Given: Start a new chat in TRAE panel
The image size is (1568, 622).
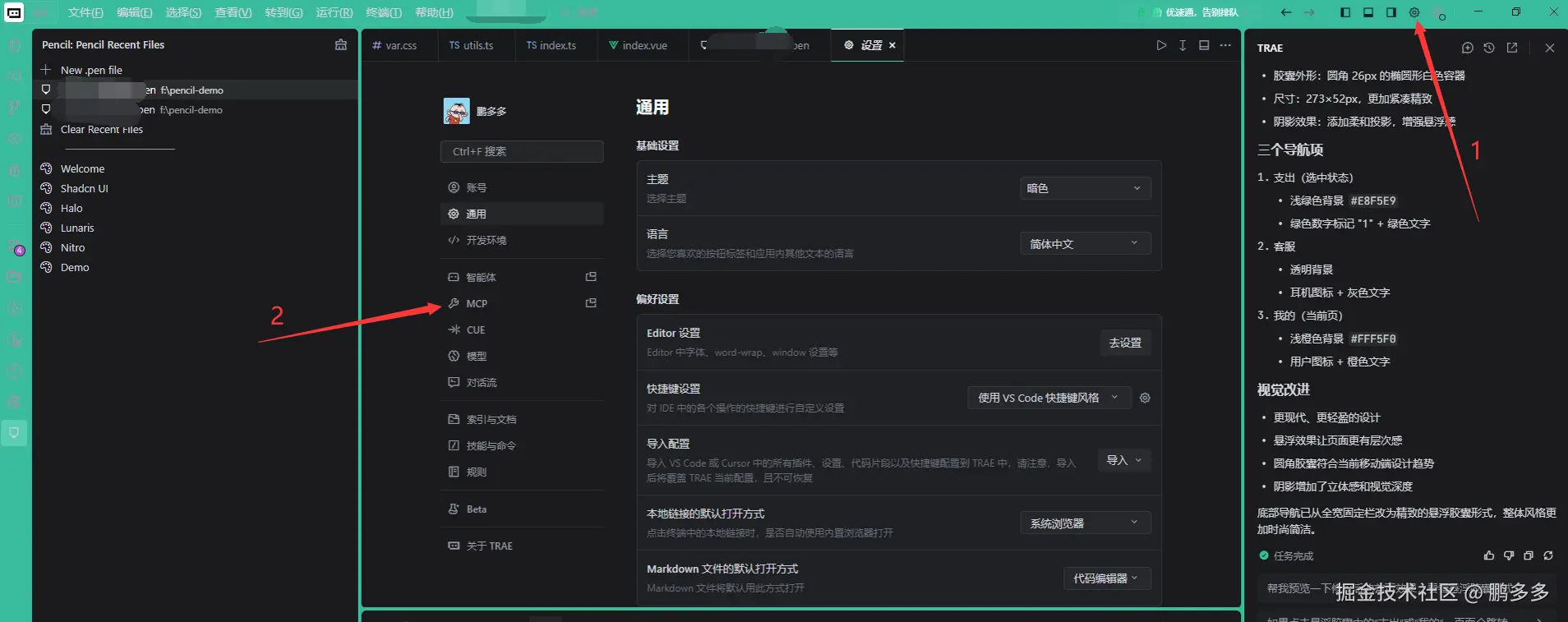Looking at the screenshot, I should 1468,48.
